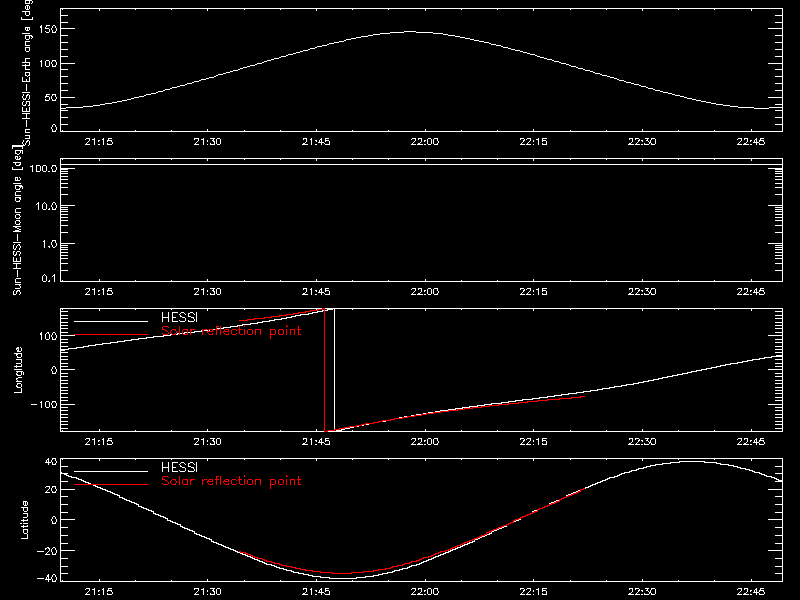This screenshot has height=600, width=800.
Task: Click 22:45 time label under Latitude plot
Action: pyautogui.click(x=751, y=592)
